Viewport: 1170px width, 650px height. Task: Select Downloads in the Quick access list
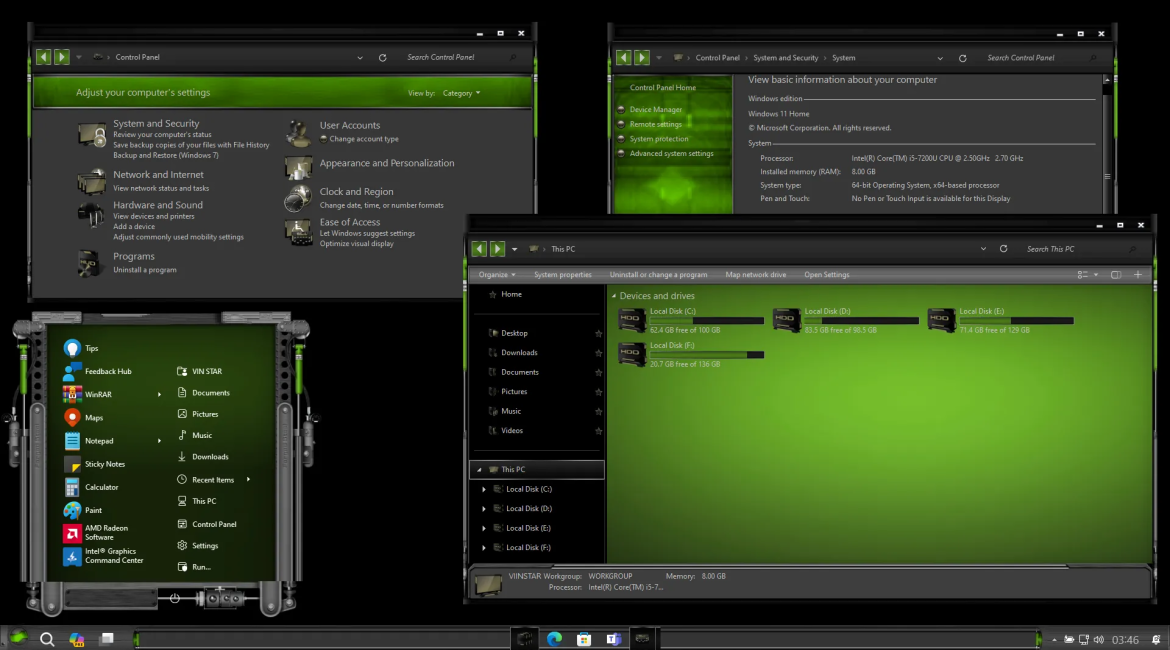coord(519,353)
